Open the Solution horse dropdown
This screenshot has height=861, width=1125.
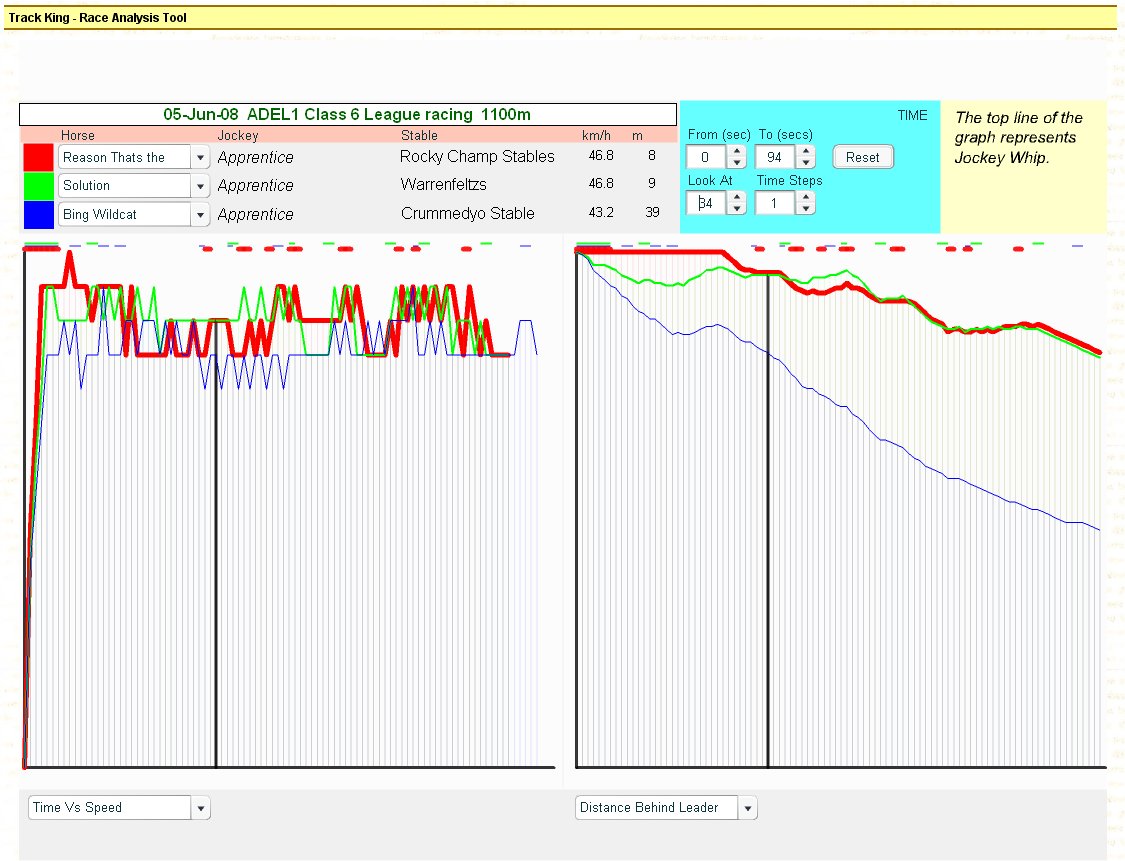pos(200,186)
